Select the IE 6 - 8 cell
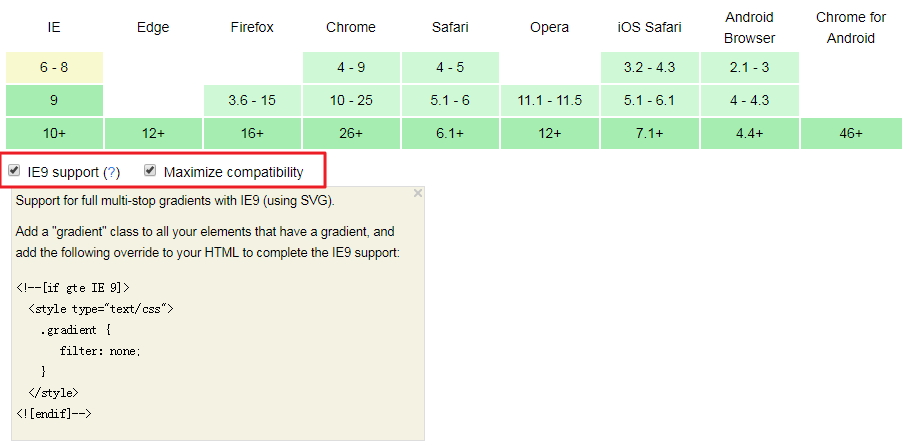This screenshot has width=909, height=447. 54,67
